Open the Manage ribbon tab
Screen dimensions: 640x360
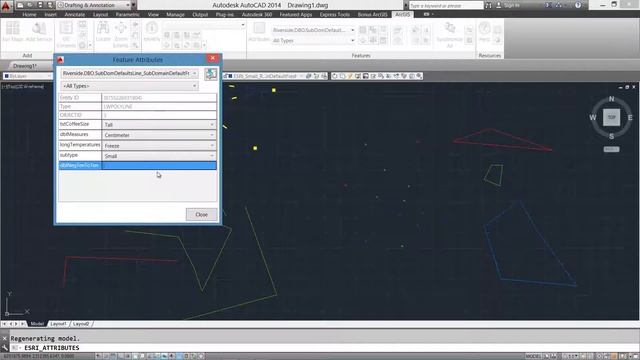click(x=176, y=14)
